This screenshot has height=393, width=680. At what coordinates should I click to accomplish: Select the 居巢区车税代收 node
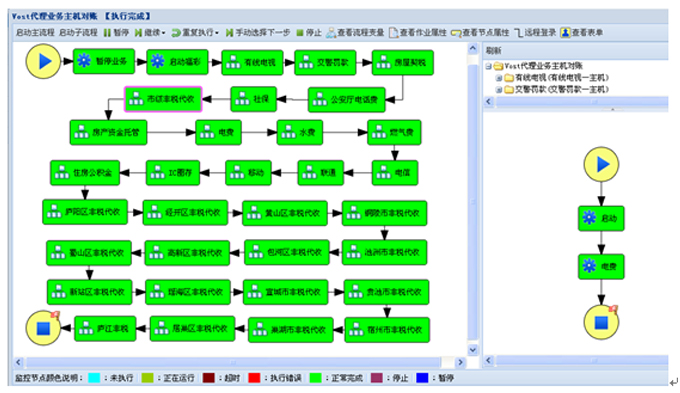[193, 328]
